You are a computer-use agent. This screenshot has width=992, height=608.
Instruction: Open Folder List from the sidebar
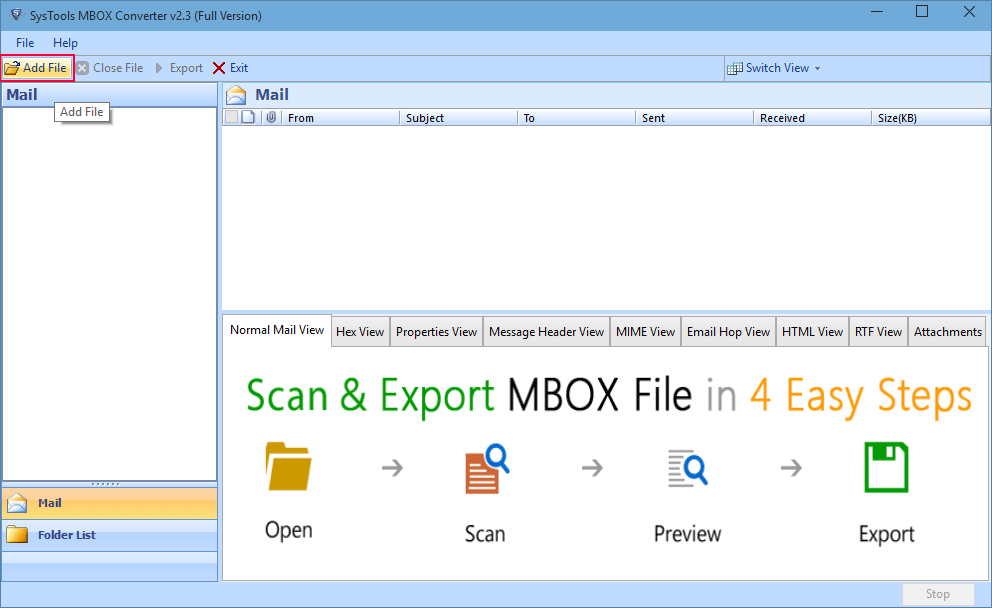coord(66,535)
